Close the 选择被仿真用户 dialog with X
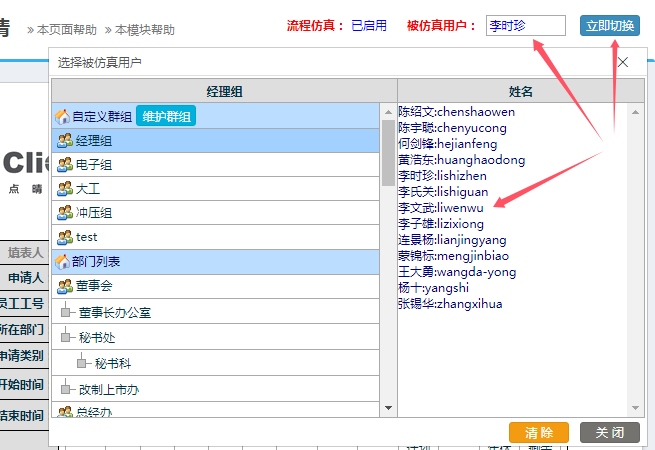The width and height of the screenshot is (655, 450). pyautogui.click(x=623, y=63)
